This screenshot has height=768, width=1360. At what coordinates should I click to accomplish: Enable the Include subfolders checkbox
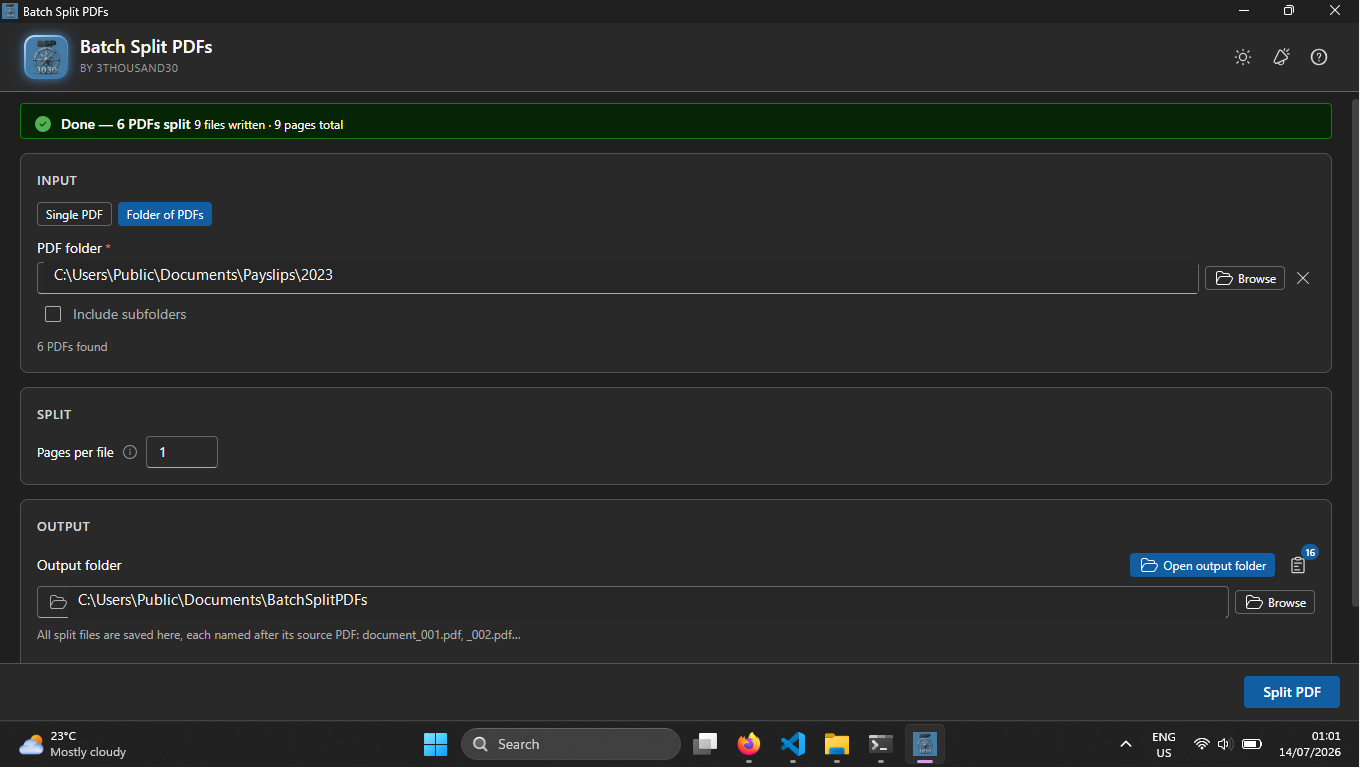pos(53,314)
